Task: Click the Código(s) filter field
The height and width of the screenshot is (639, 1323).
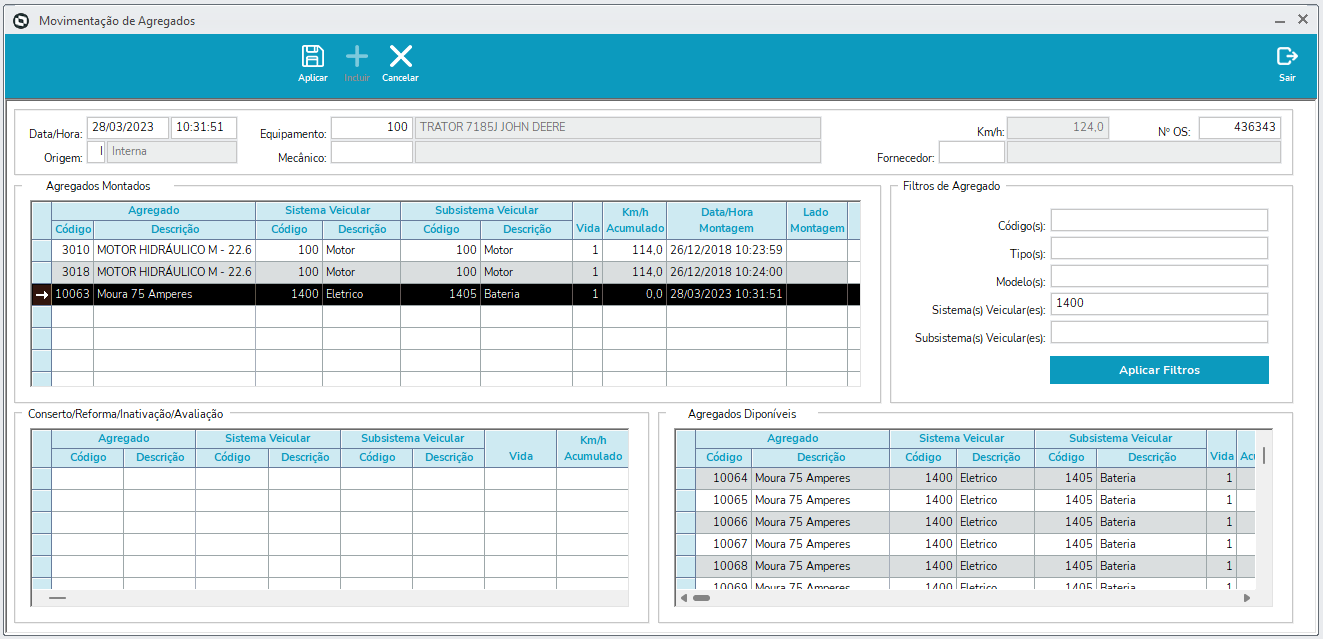Action: pyautogui.click(x=1159, y=220)
